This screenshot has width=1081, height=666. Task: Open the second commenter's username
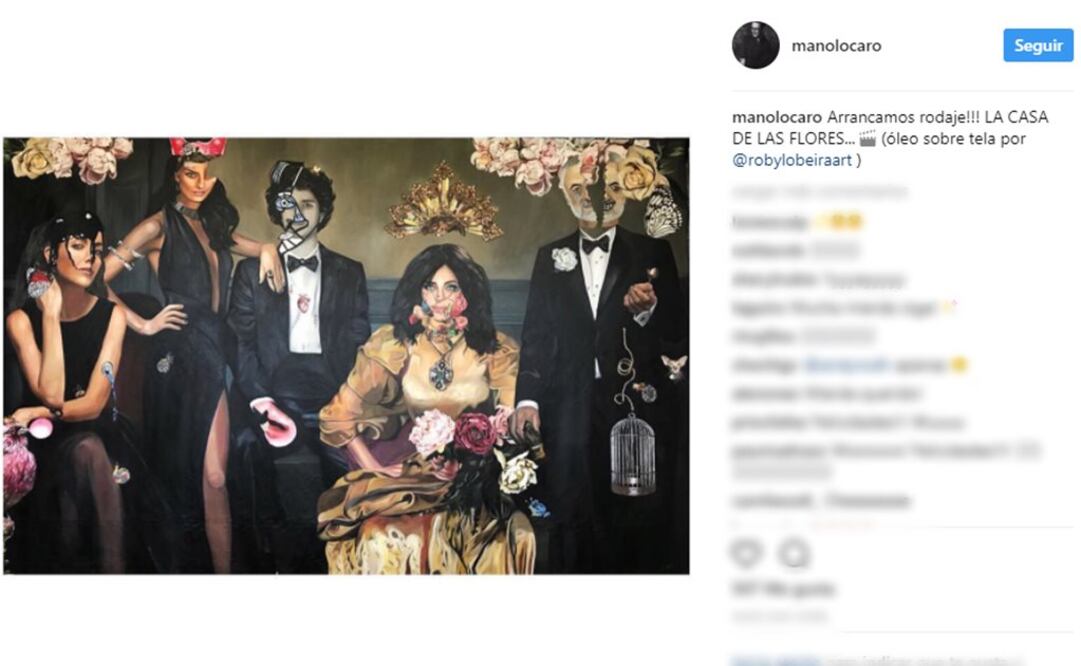point(767,250)
